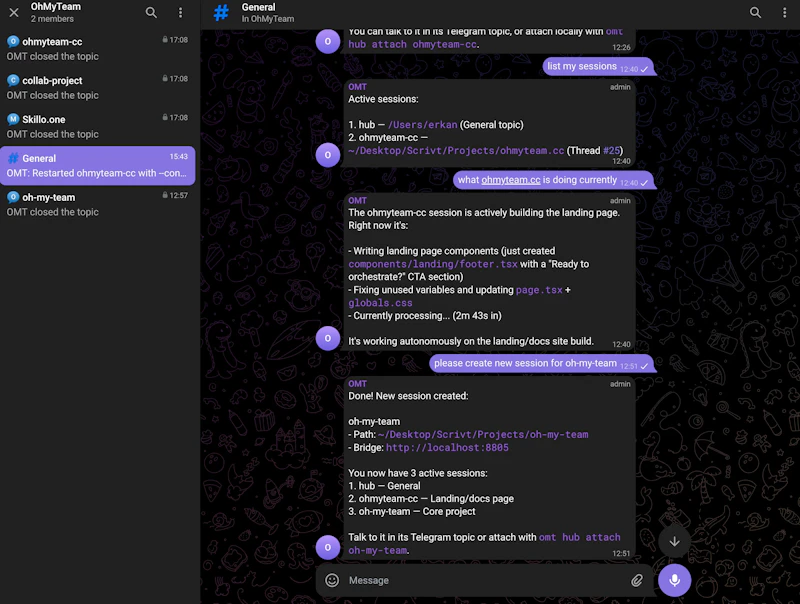The width and height of the screenshot is (800, 604).
Task: Focus the Message input field
Action: (485, 580)
